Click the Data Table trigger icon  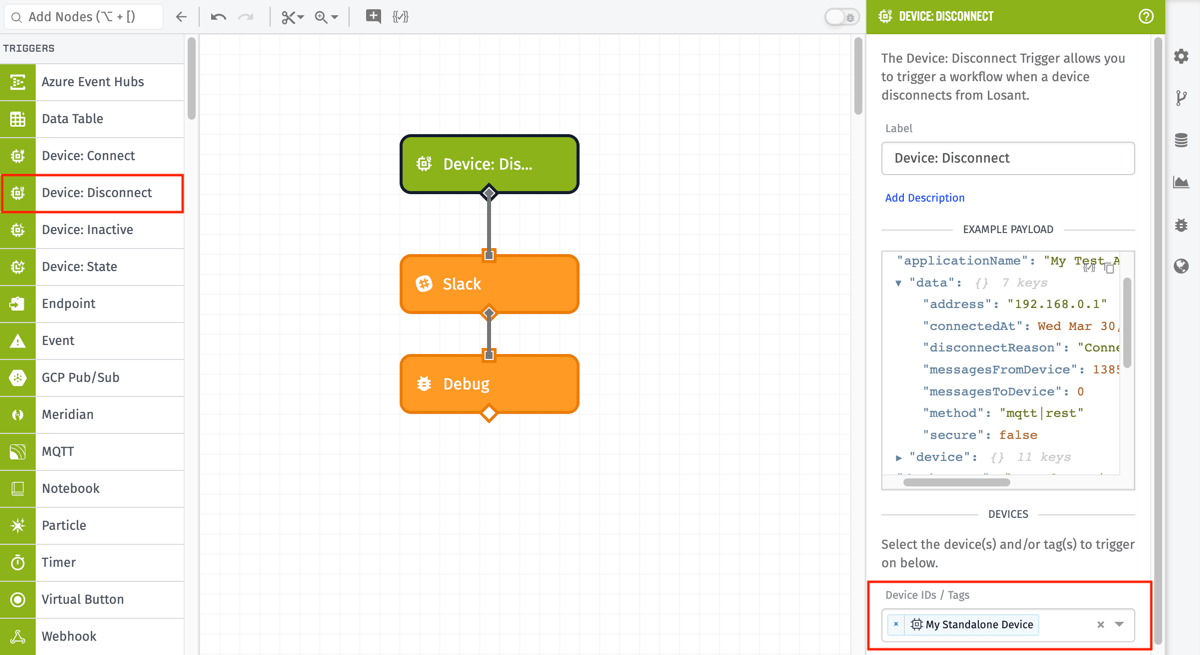coord(18,119)
